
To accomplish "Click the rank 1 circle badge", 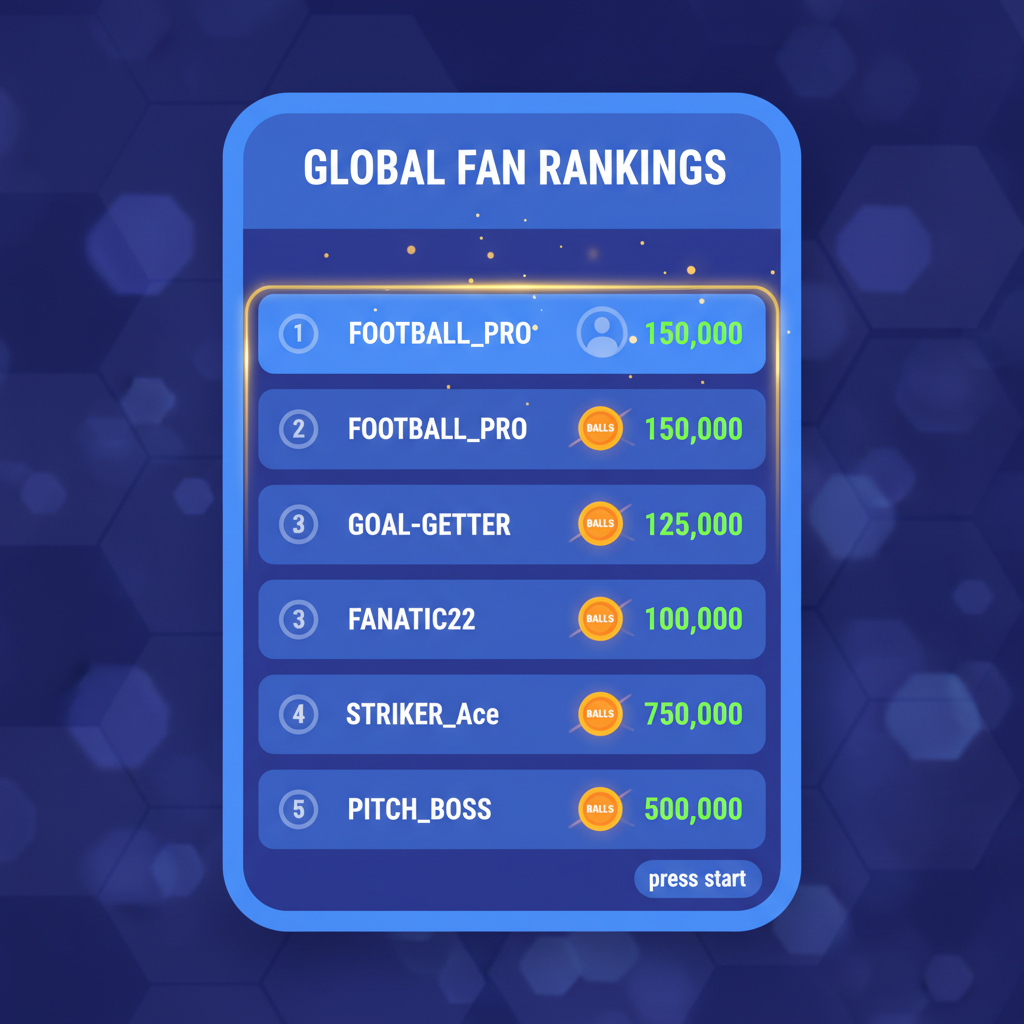I will coord(297,333).
